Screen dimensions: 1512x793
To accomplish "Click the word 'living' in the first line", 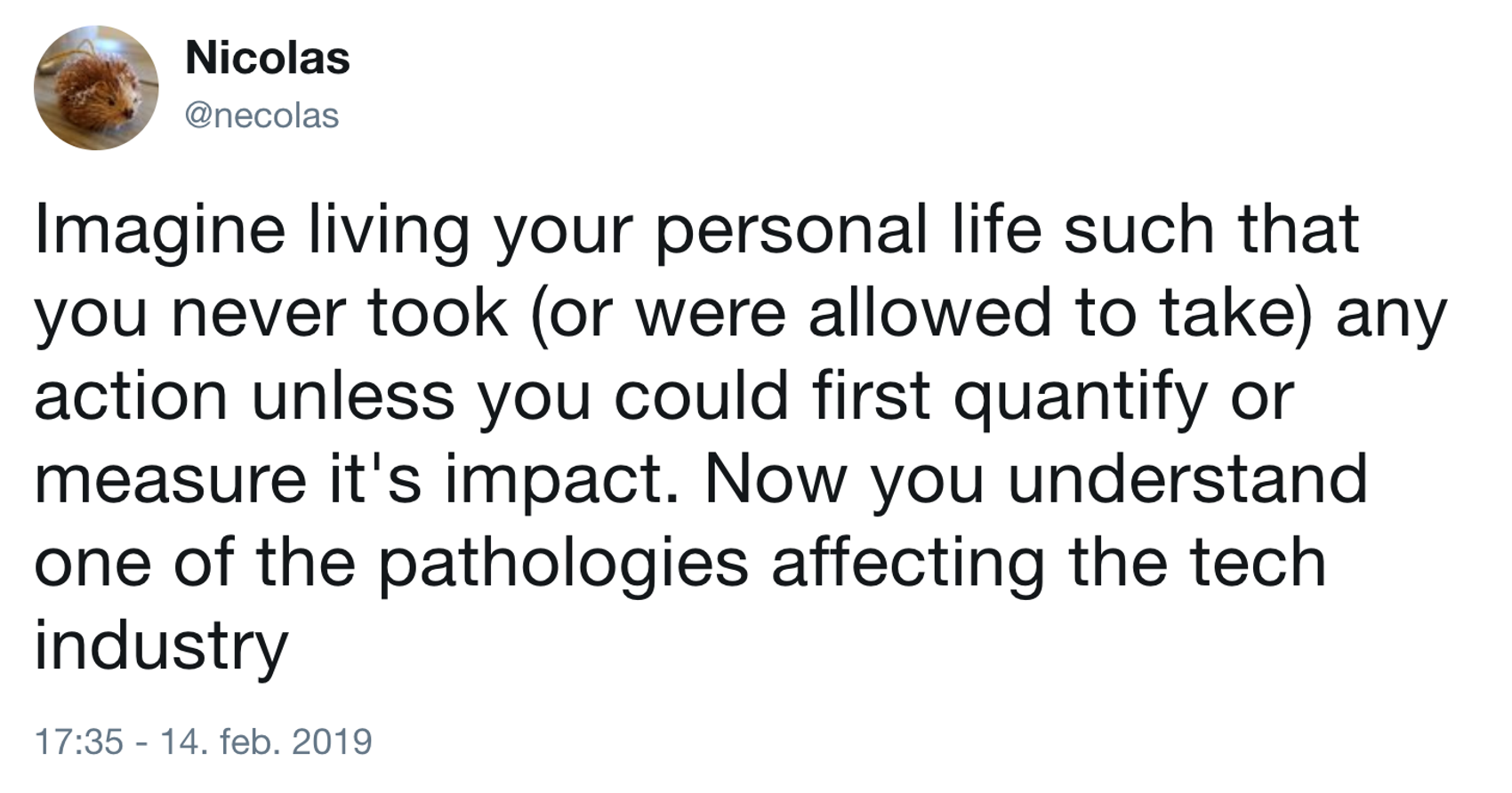I will [389, 229].
